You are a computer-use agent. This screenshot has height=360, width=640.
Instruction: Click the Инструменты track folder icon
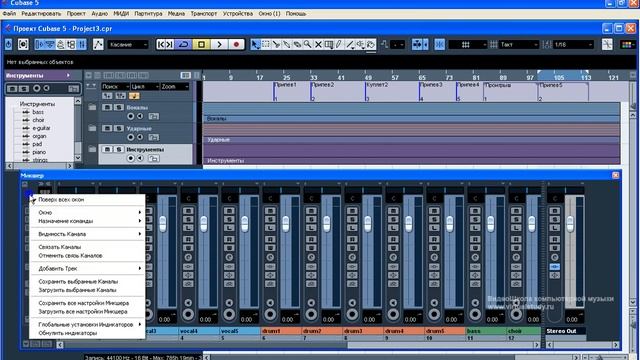pos(93,149)
